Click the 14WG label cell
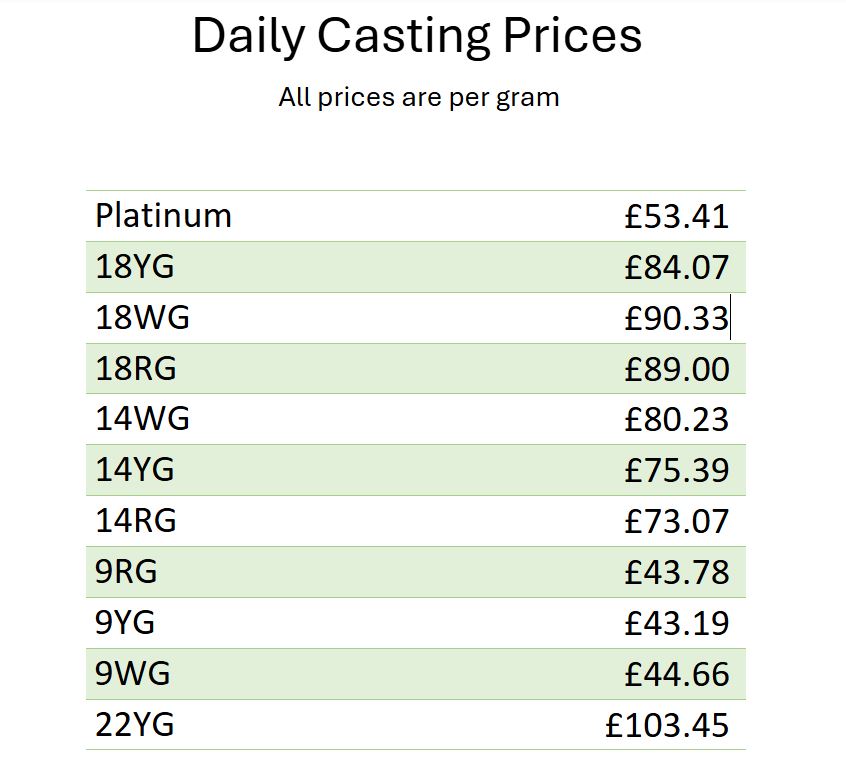 click(142, 419)
